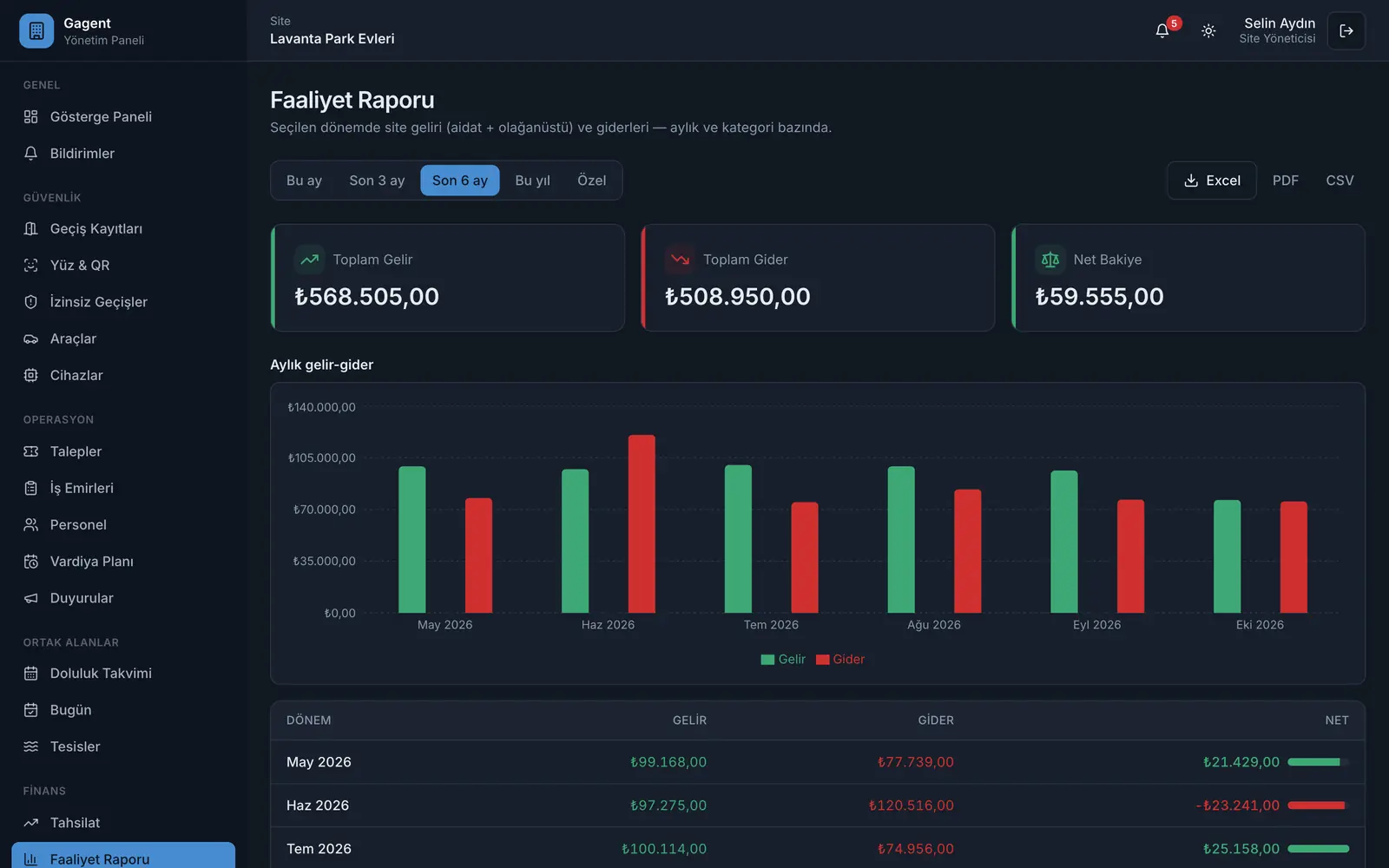Screen dimensions: 1389x868
Task: Select Bildirimler bell icon in sidebar
Action: point(31,154)
